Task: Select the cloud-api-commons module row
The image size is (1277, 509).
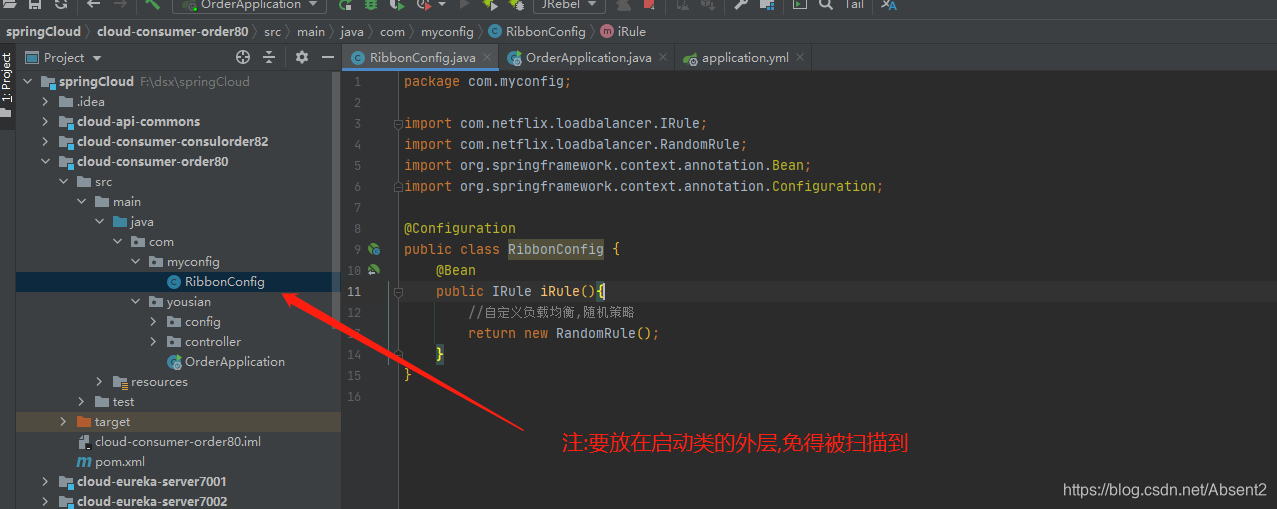Action: pyautogui.click(x=178, y=122)
